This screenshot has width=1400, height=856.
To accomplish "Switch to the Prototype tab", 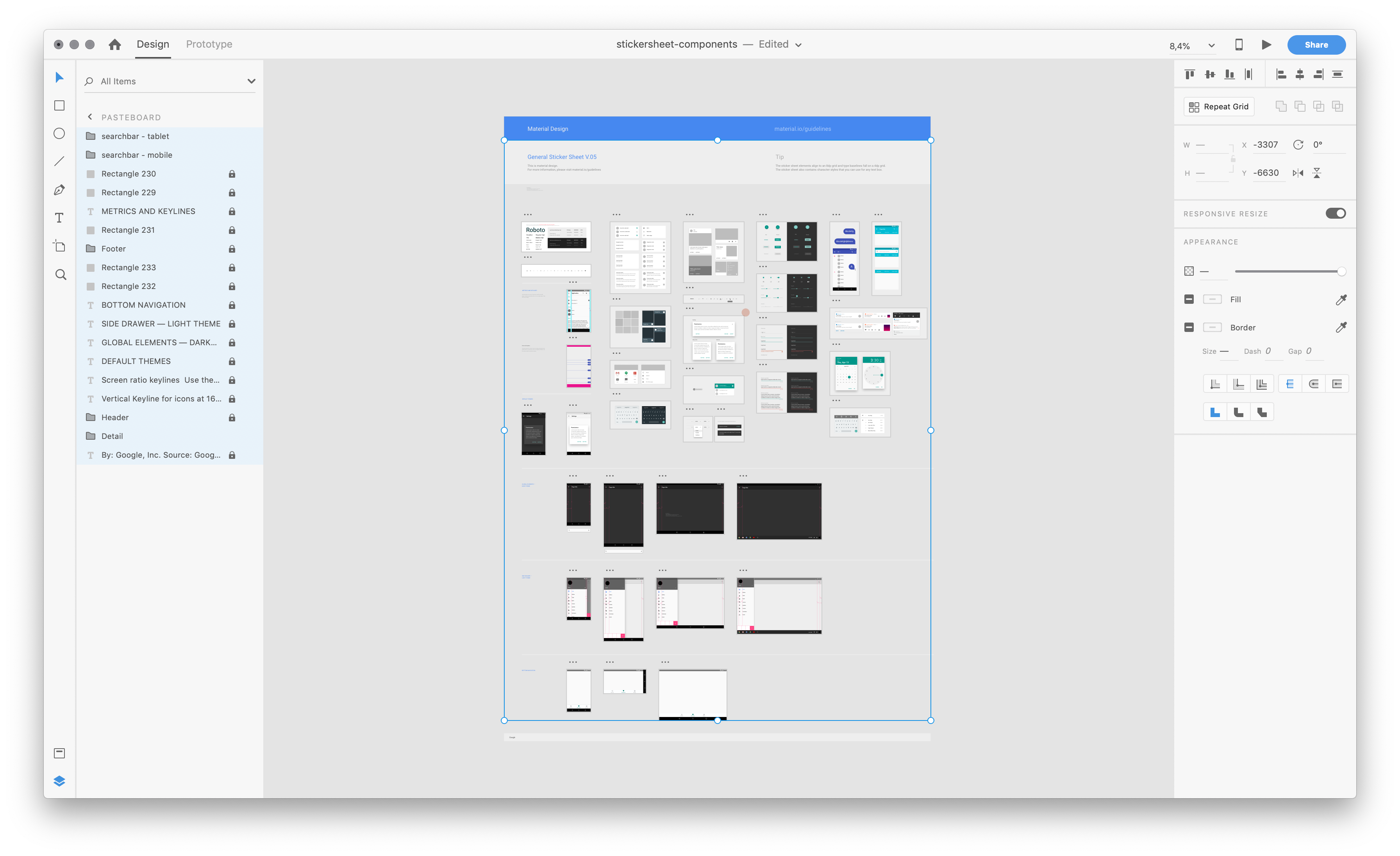I will [x=209, y=44].
